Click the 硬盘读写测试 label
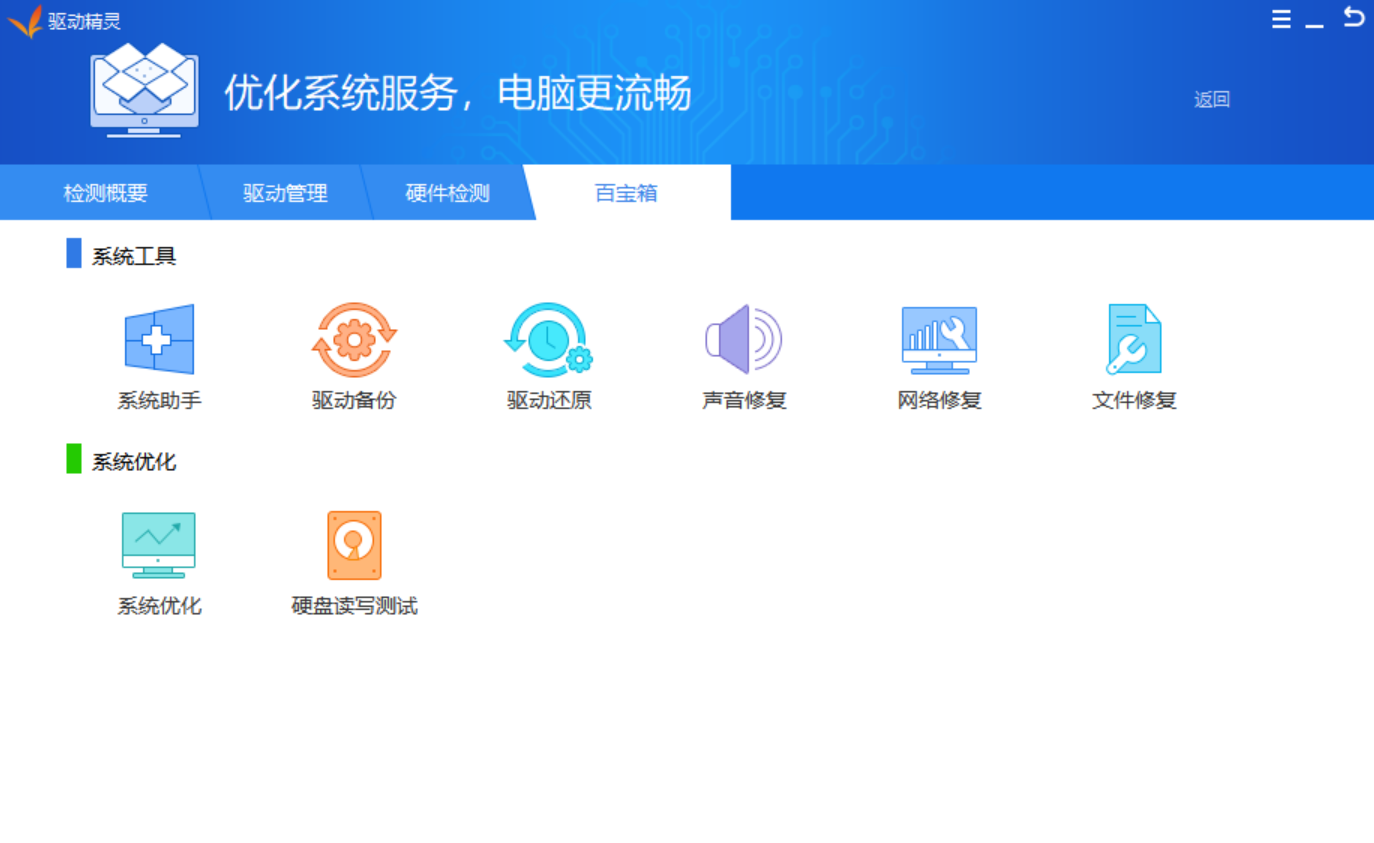The image size is (1374, 843). click(354, 606)
